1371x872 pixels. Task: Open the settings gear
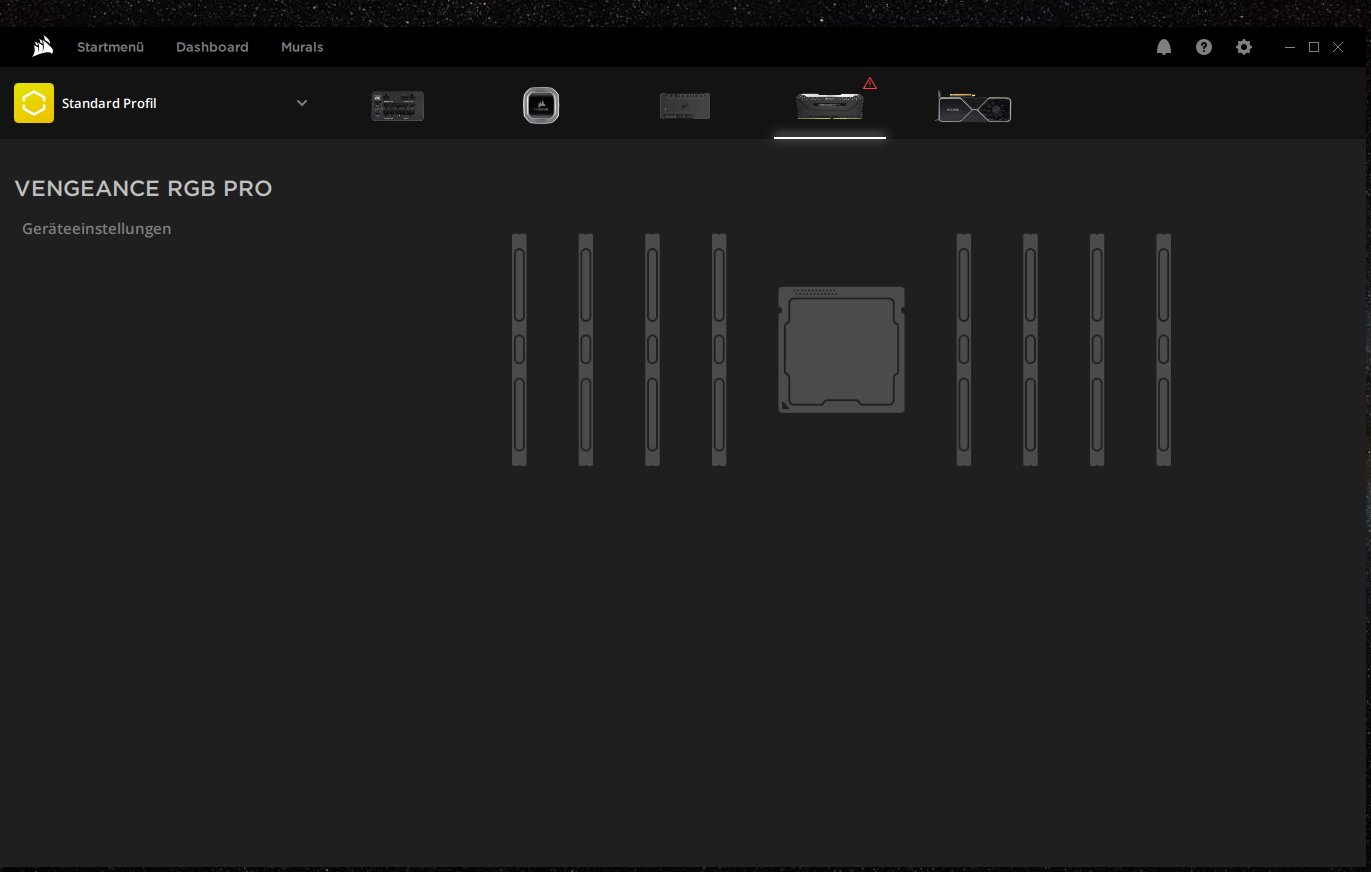[1244, 47]
